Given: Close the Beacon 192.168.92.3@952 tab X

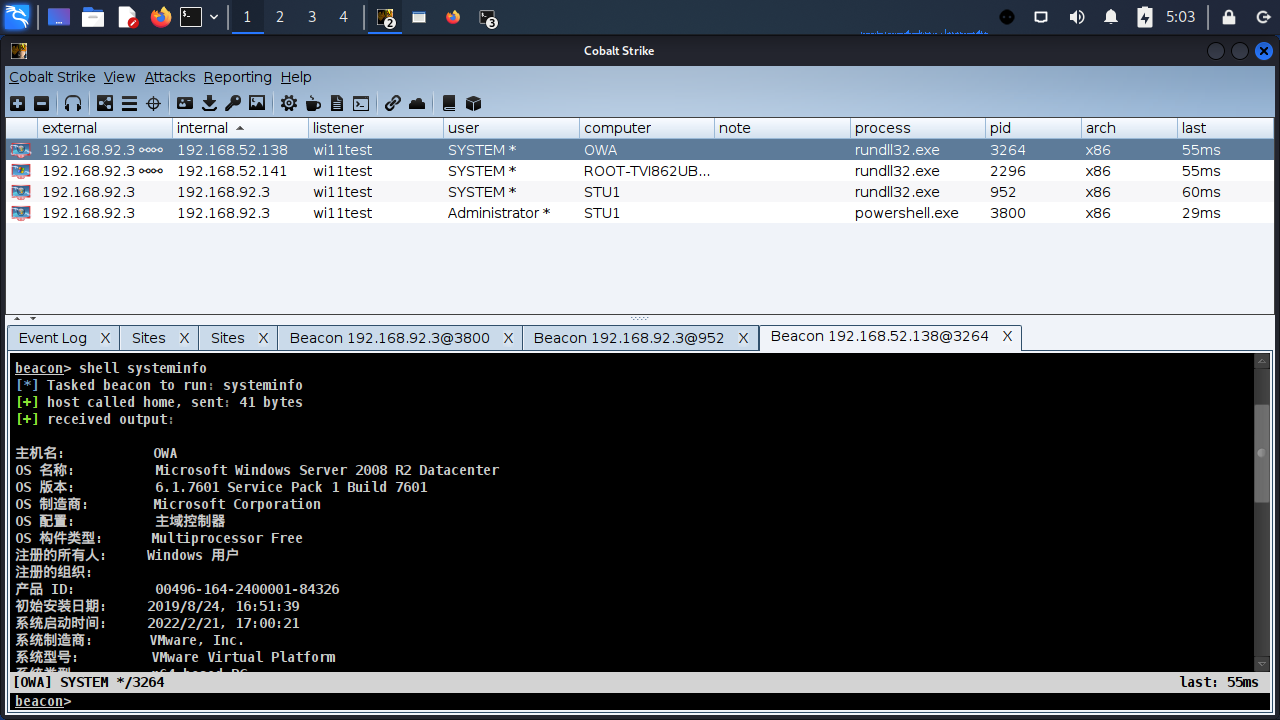Looking at the screenshot, I should (x=743, y=338).
